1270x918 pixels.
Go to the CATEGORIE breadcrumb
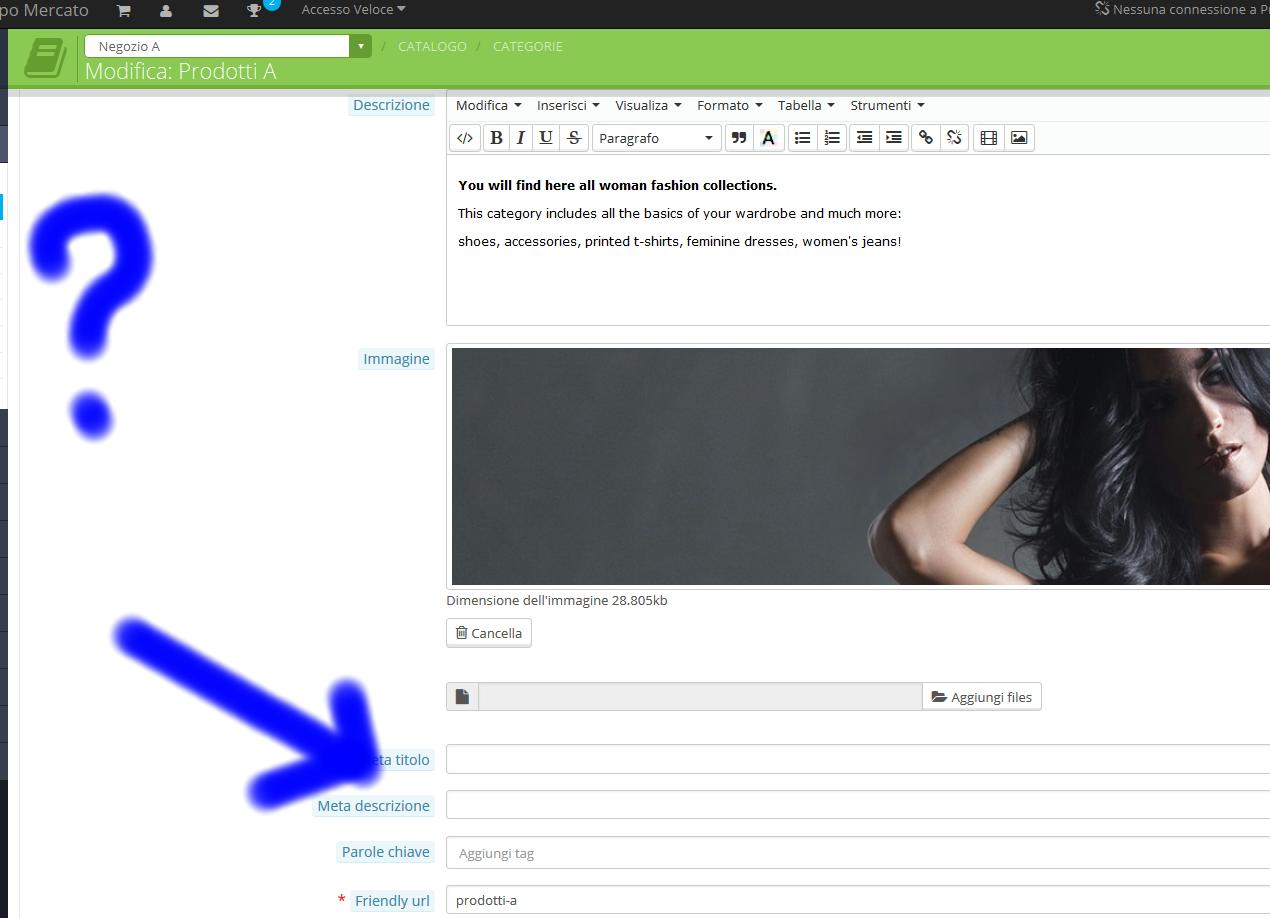click(528, 46)
